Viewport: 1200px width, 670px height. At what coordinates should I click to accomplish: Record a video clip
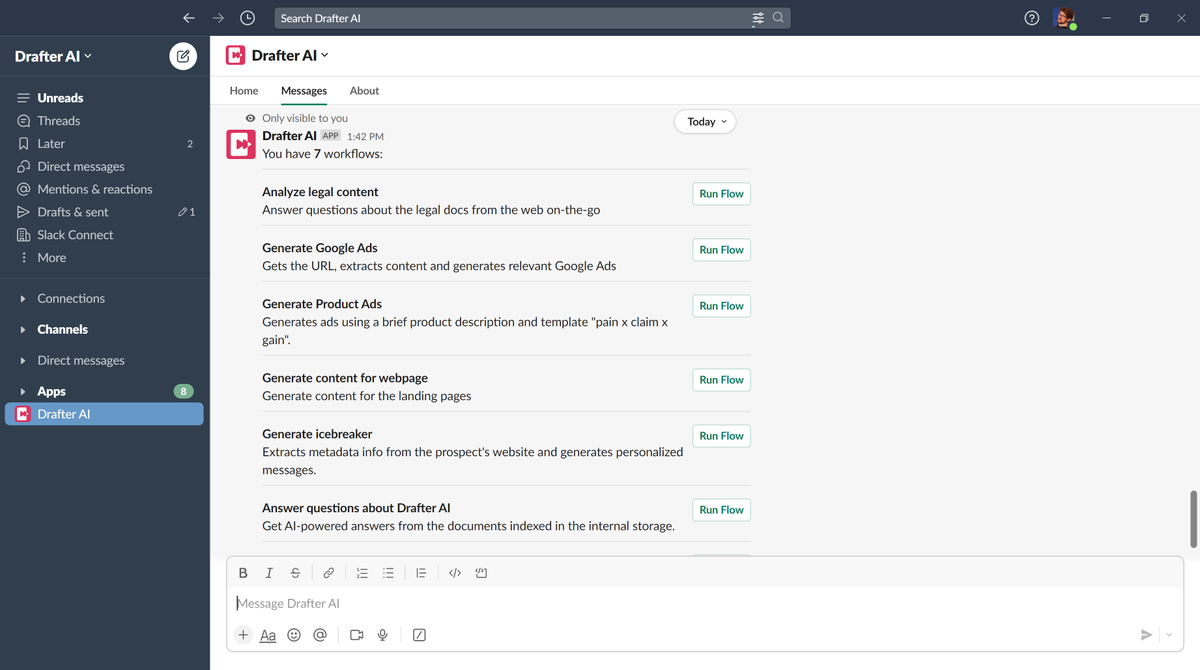(356, 635)
